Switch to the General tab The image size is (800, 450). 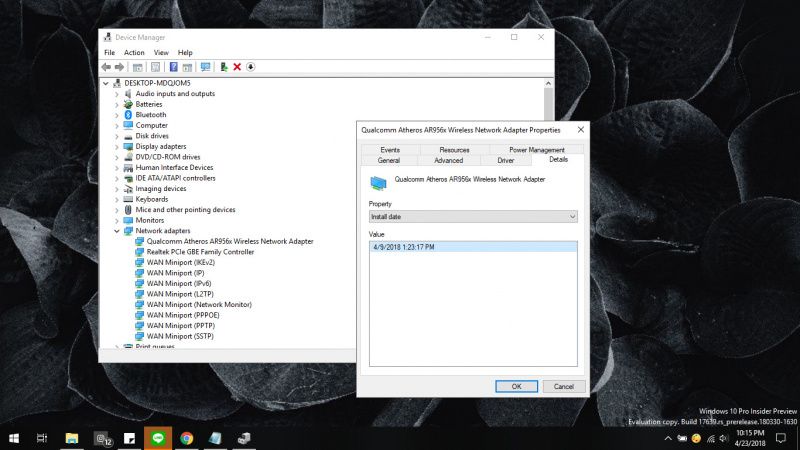(389, 160)
